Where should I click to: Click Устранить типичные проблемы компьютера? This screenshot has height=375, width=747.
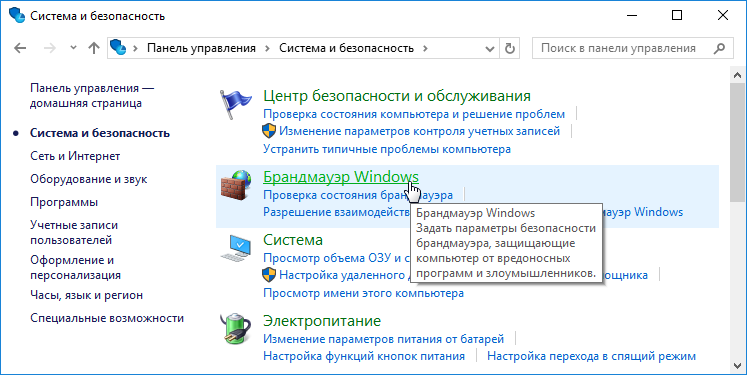click(x=387, y=149)
